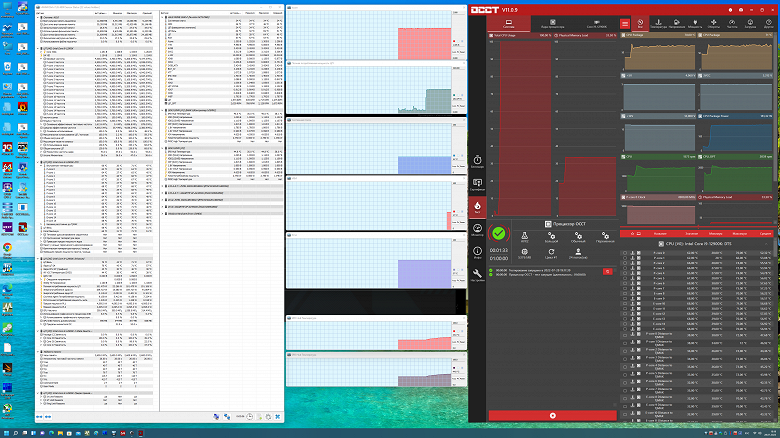Click the red hamburger menu button

pyautogui.click(x=625, y=23)
